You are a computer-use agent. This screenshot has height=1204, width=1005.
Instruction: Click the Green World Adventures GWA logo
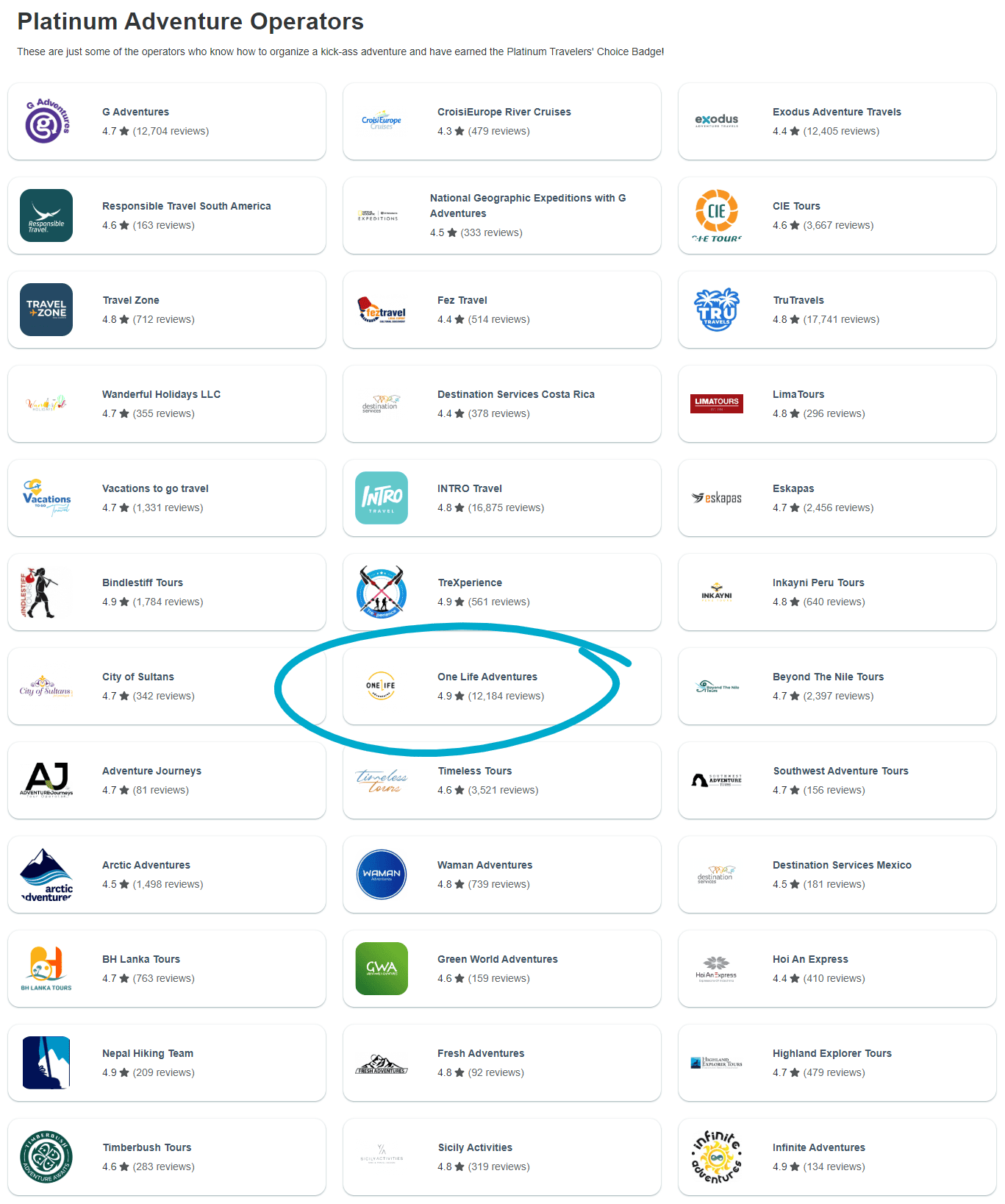[382, 969]
